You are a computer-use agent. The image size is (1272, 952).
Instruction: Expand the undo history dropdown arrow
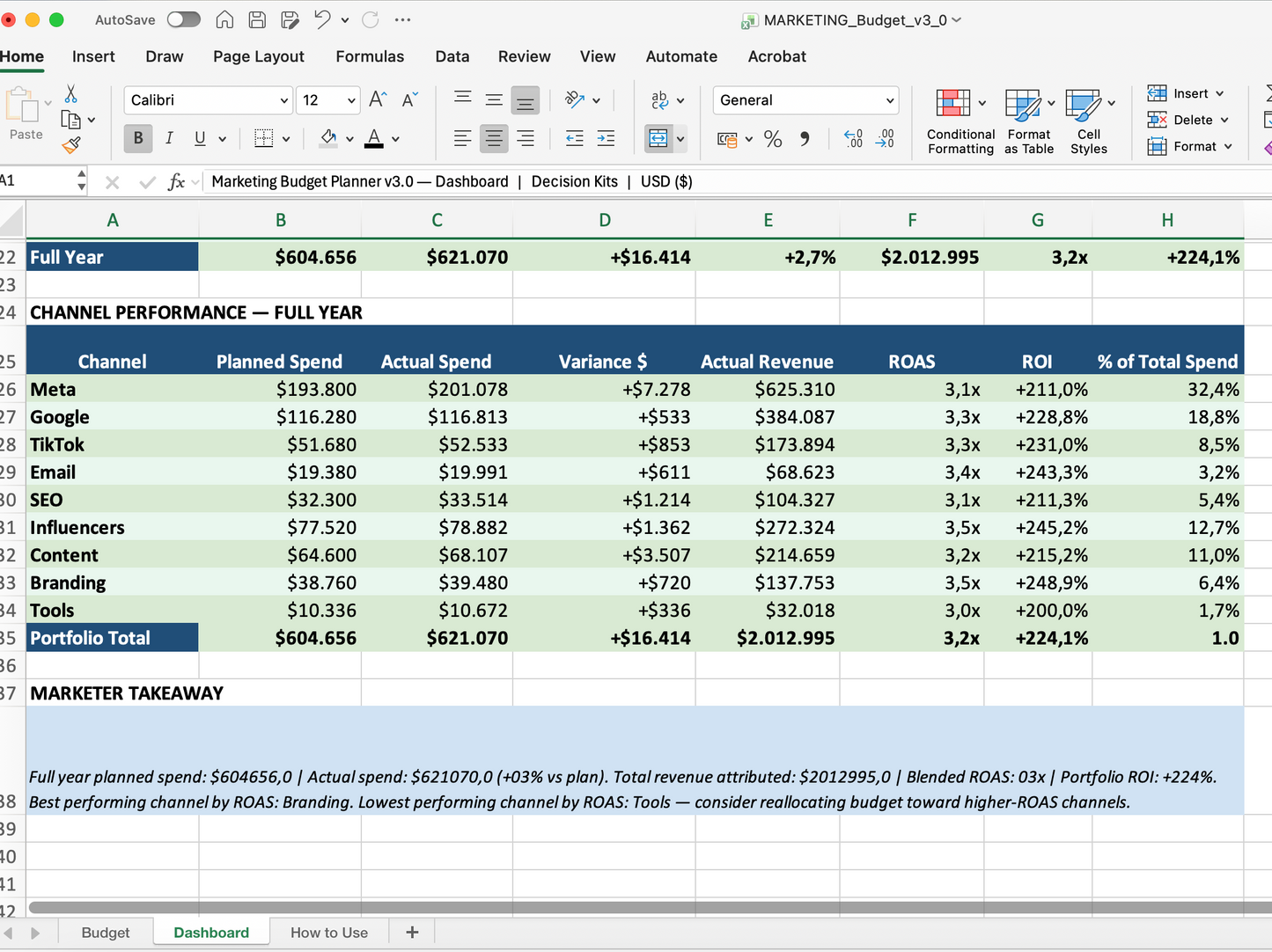(x=345, y=20)
